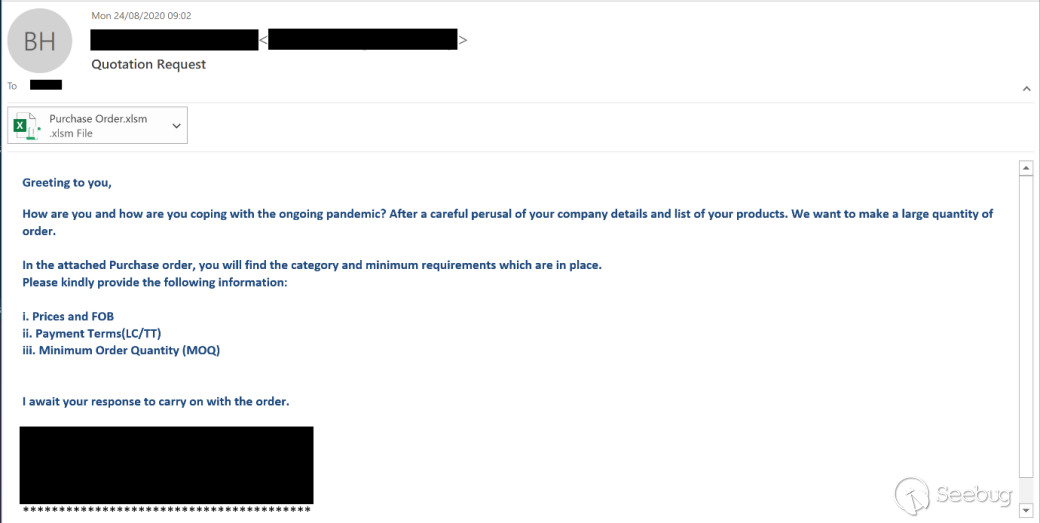
Task: Click the "Payment Terms(LC/TT)" list item
Action: pos(92,333)
